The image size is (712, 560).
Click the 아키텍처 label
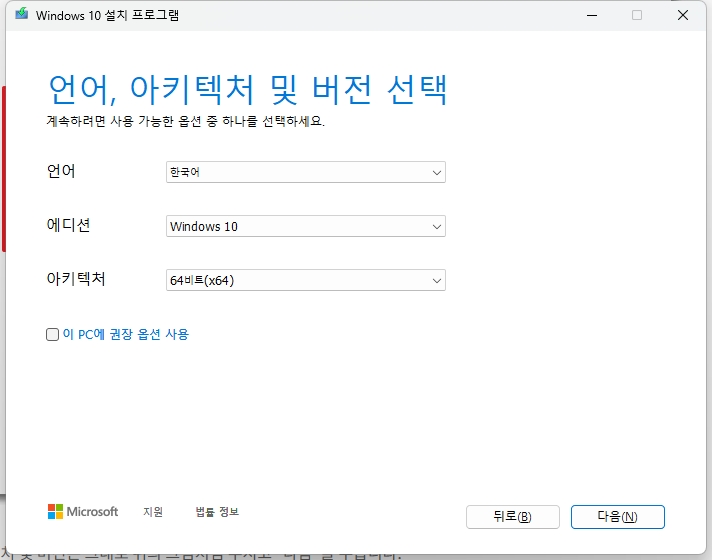coord(76,279)
